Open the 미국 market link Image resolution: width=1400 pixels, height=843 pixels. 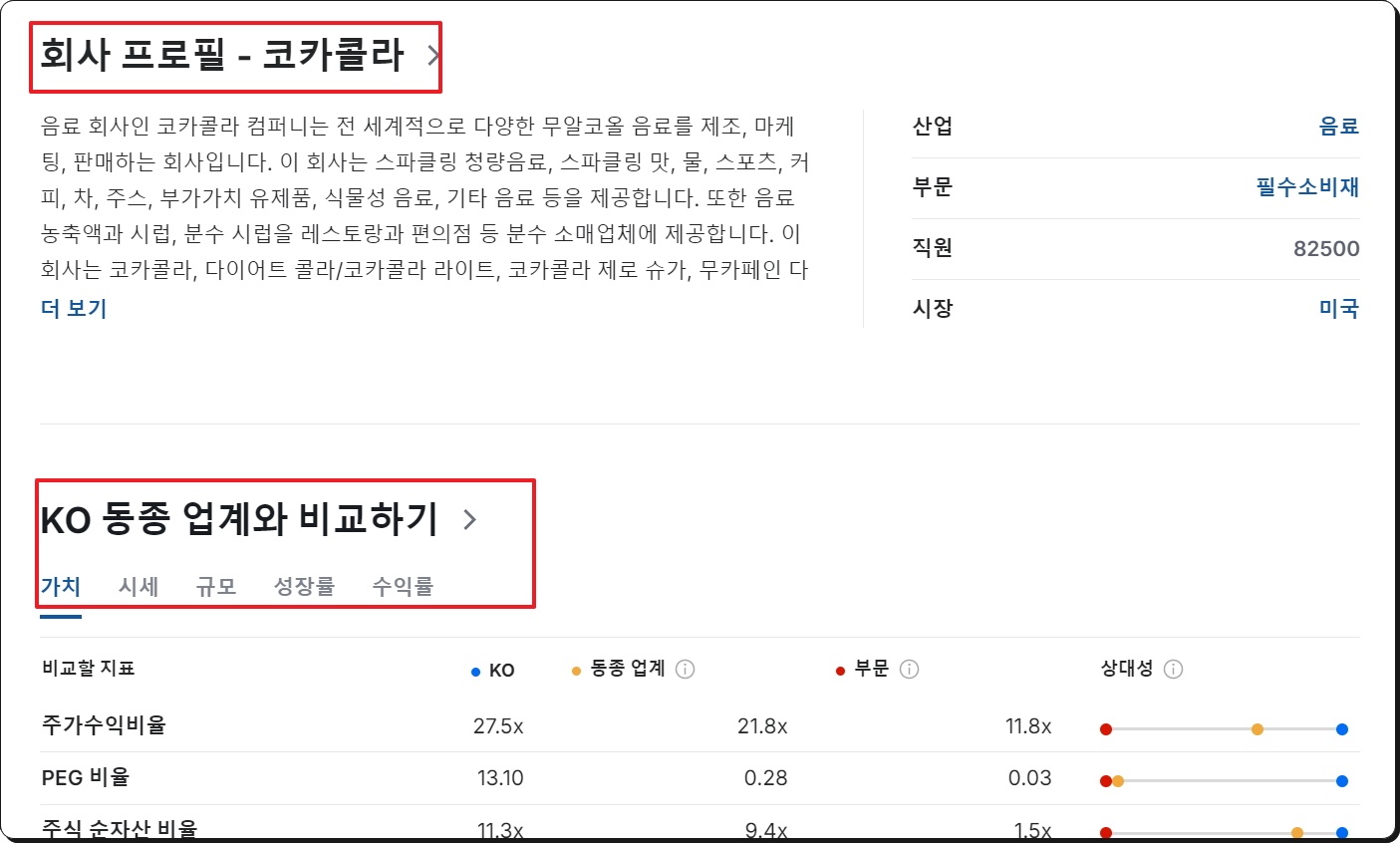[1338, 308]
